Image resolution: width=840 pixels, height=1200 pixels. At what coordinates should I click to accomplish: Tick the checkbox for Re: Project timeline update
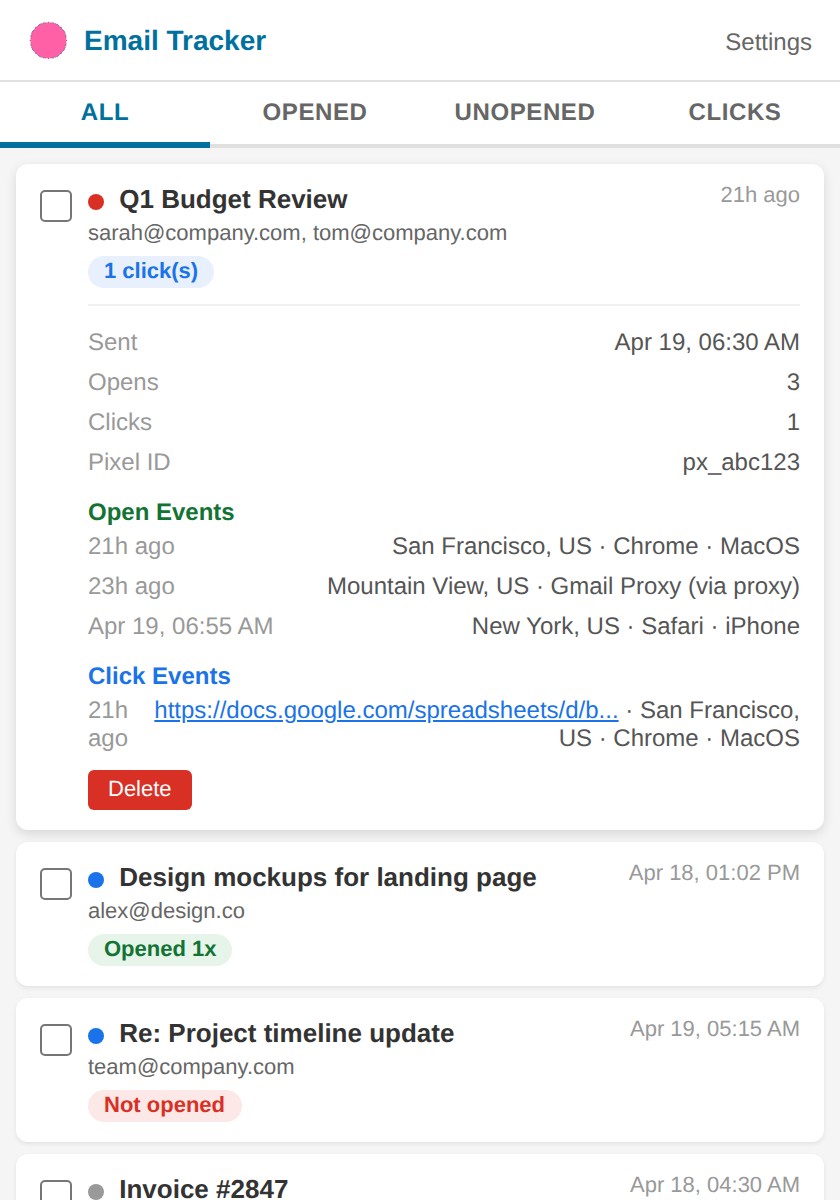[x=55, y=1040]
